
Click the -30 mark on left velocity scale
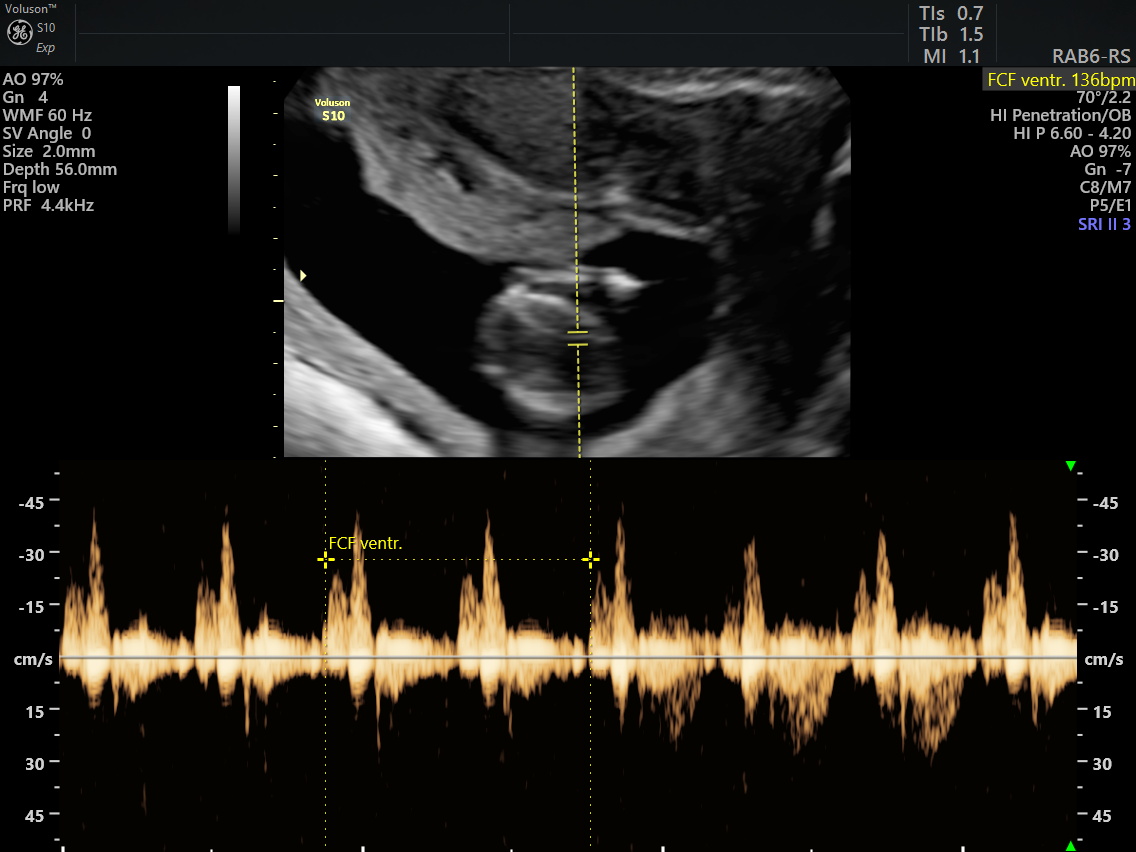click(31, 554)
